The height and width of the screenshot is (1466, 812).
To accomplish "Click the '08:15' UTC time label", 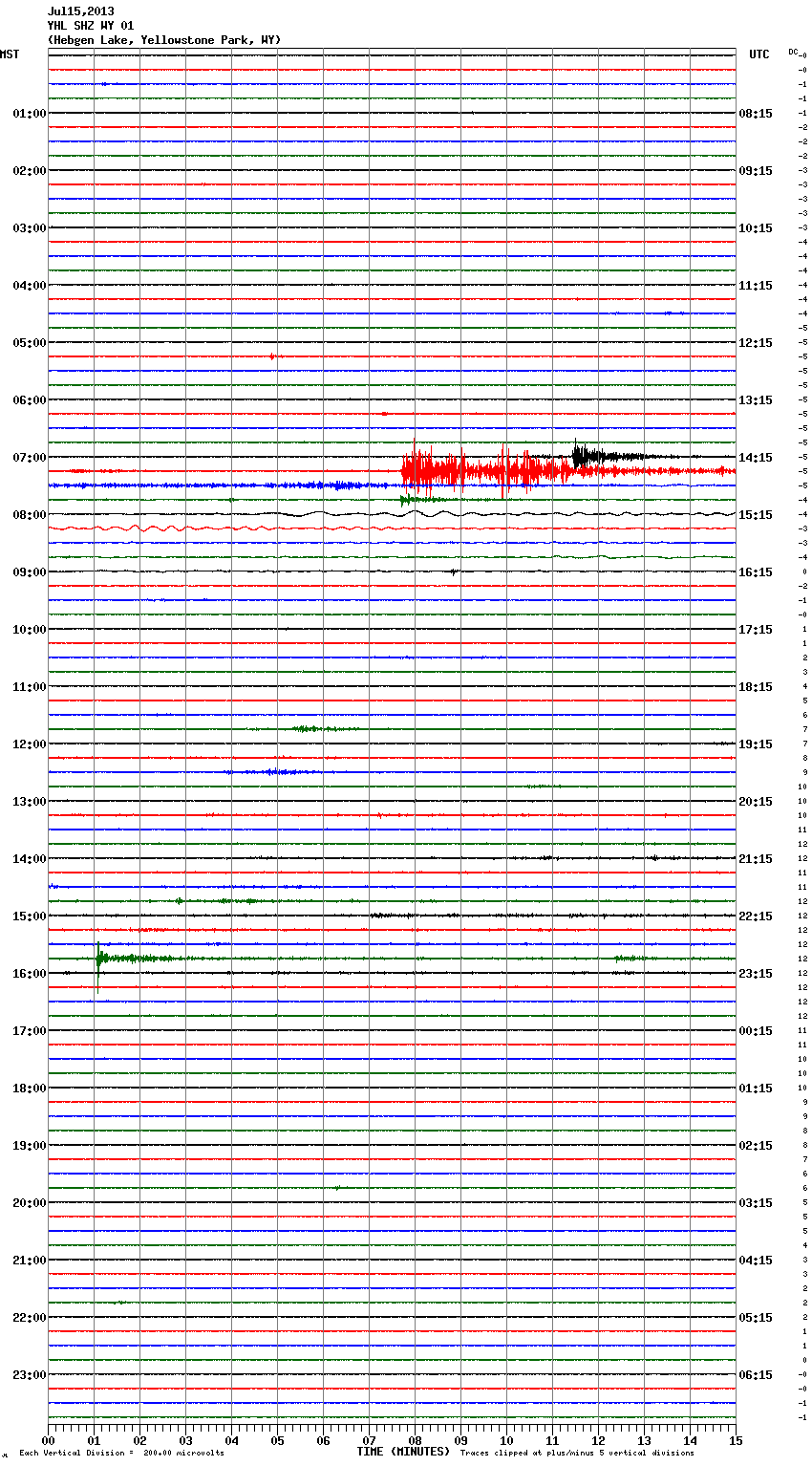I will tap(756, 114).
